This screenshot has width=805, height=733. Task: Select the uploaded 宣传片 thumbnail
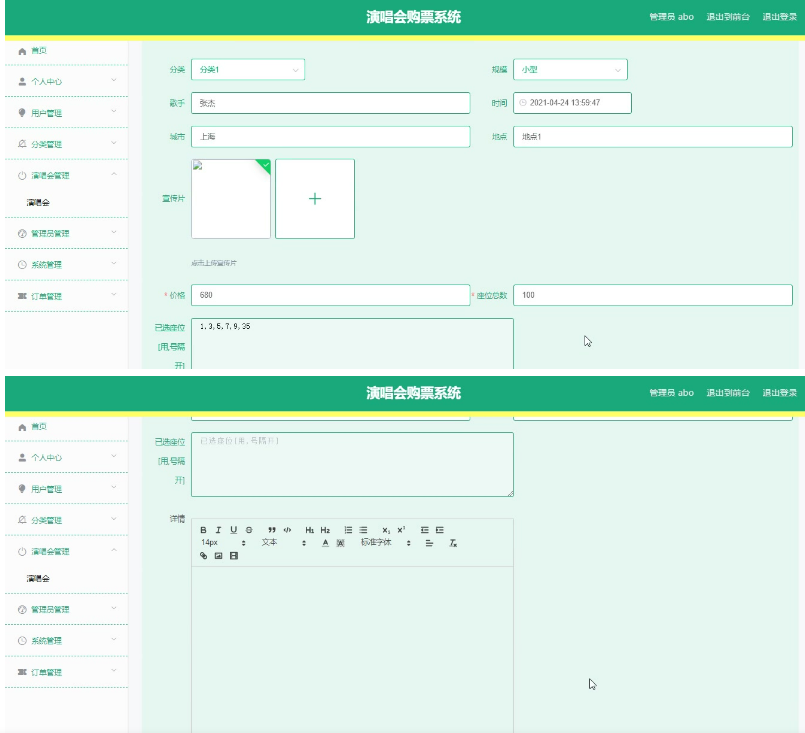pos(231,199)
